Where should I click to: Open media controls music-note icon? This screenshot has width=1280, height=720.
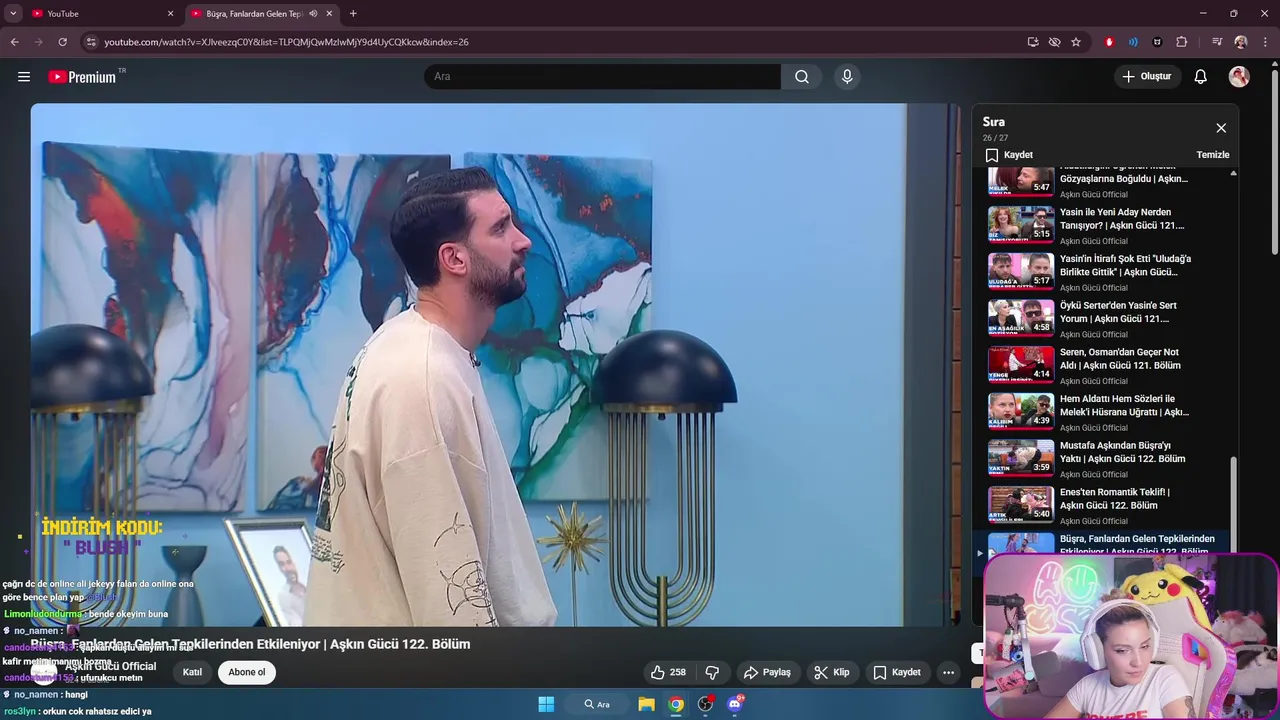(x=1217, y=42)
